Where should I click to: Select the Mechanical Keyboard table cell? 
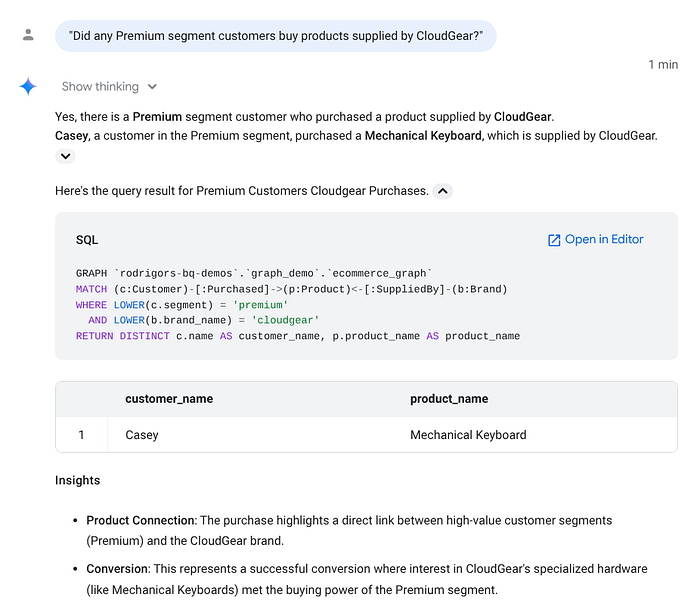(468, 435)
